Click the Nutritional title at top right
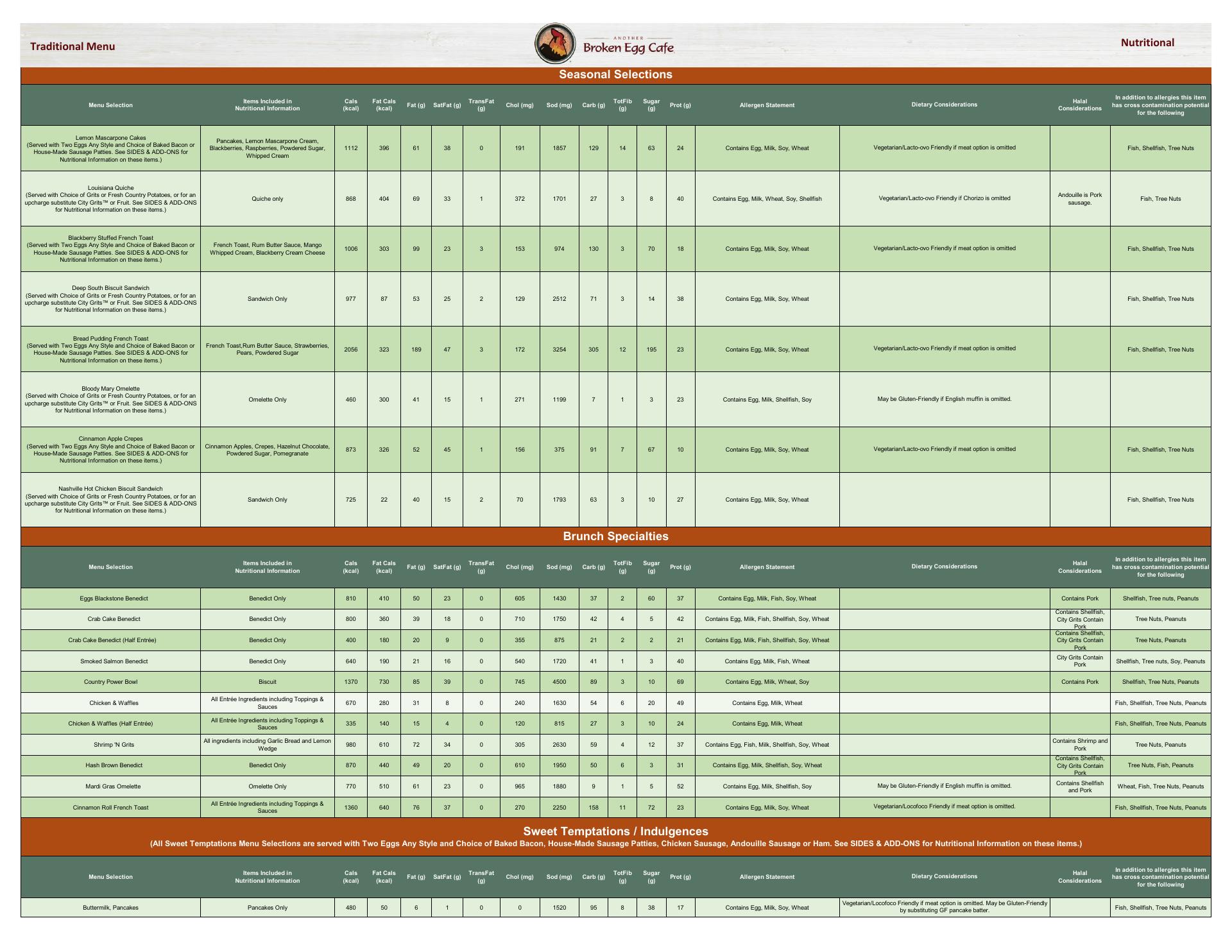This screenshot has width=1232, height=952. coord(1147,43)
